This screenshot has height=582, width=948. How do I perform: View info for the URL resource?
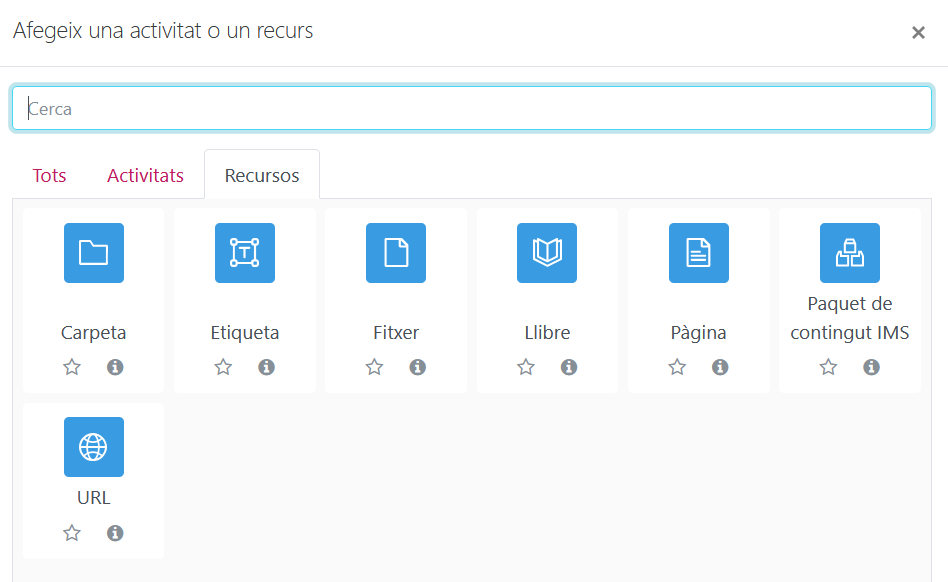click(115, 533)
